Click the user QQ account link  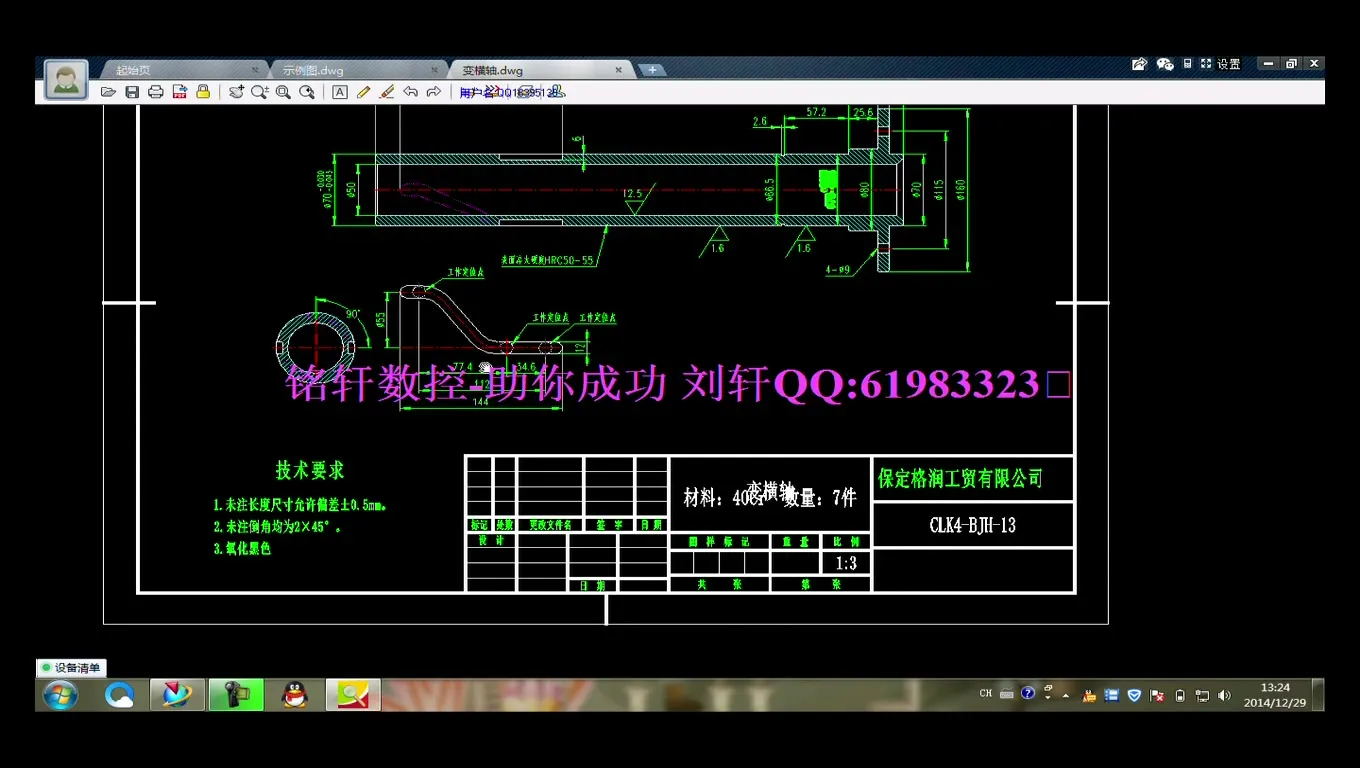(x=510, y=91)
